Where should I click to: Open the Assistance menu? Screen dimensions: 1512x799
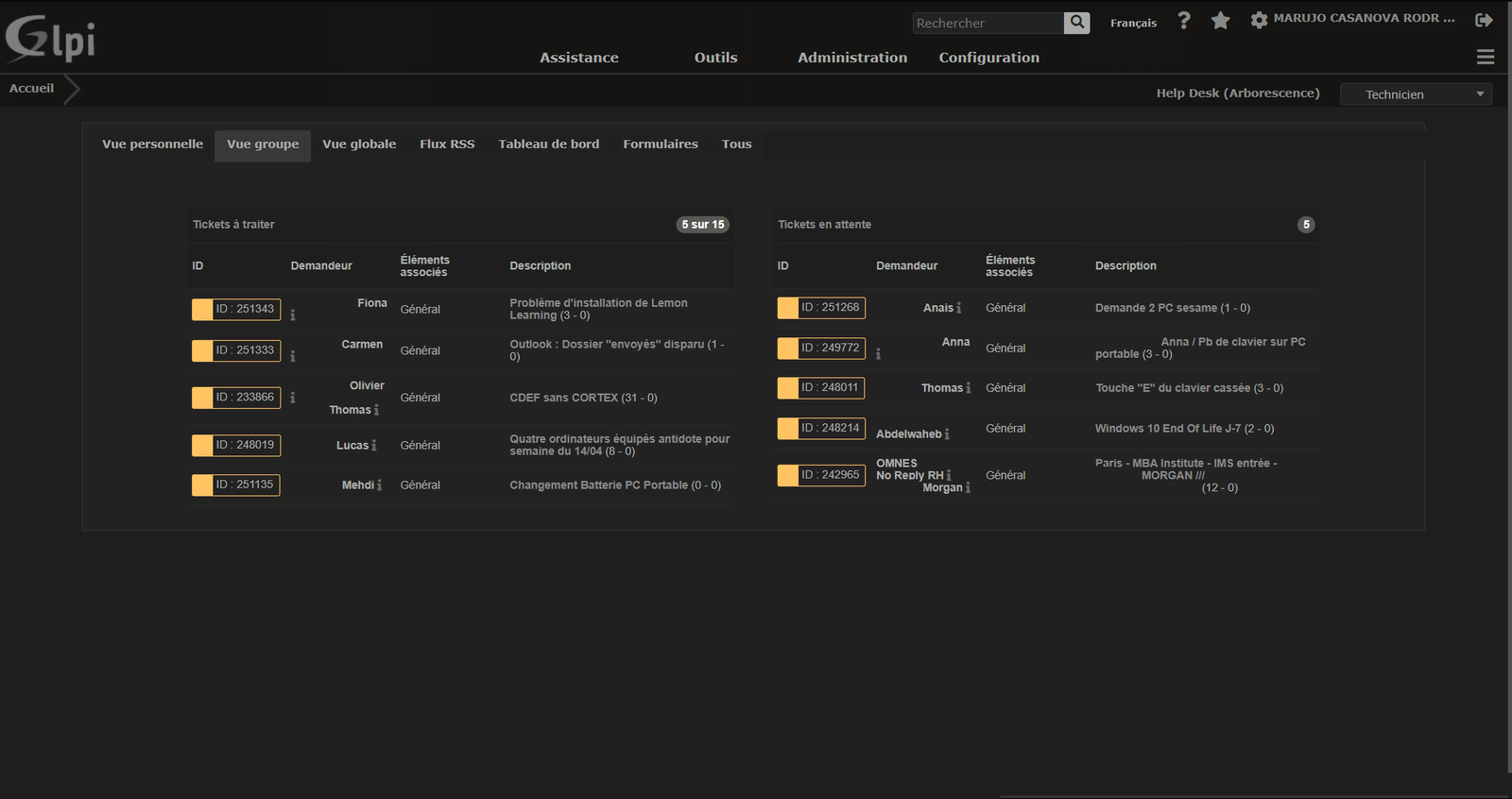[x=578, y=58]
